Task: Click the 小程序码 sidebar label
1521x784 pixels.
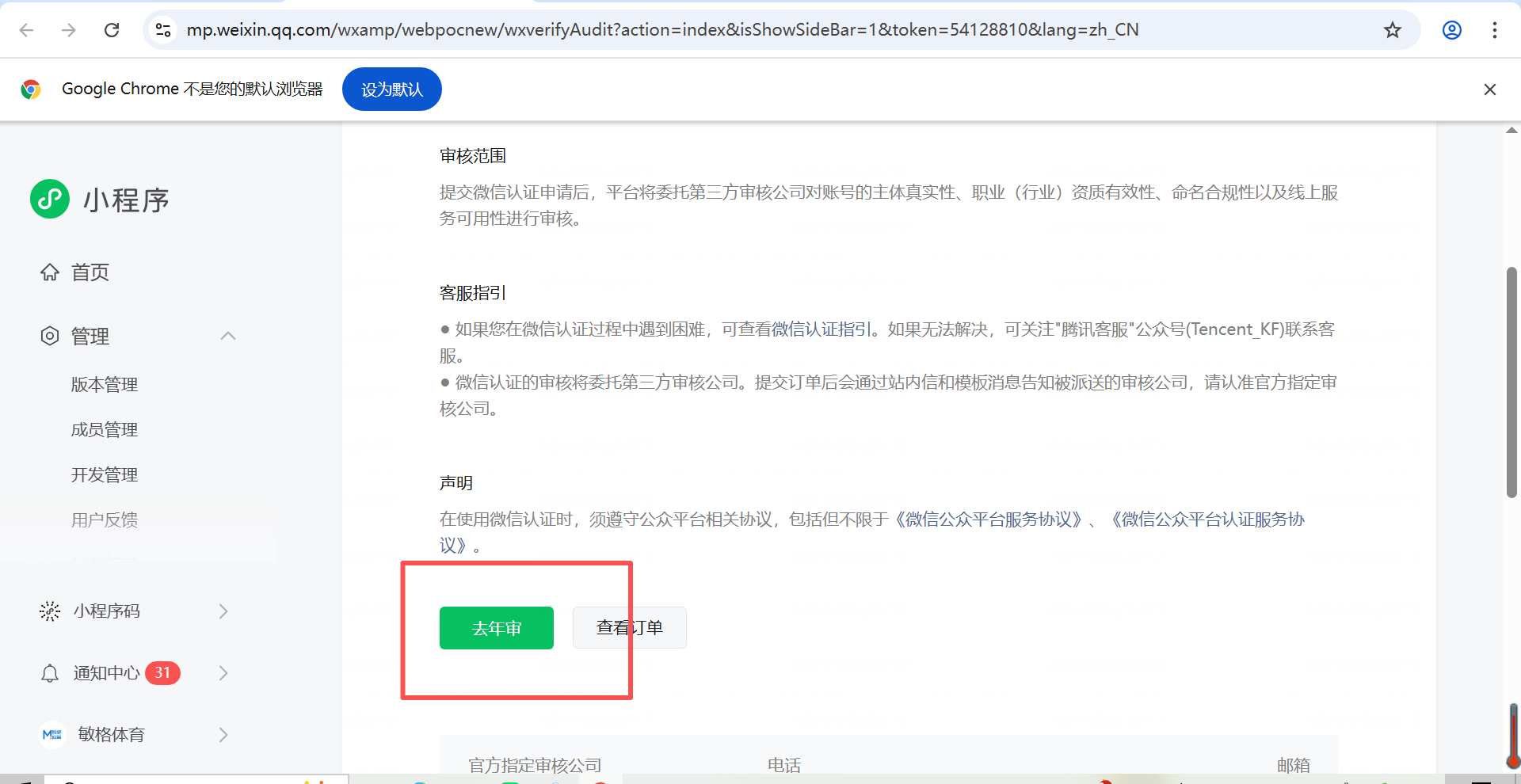Action: (x=106, y=611)
